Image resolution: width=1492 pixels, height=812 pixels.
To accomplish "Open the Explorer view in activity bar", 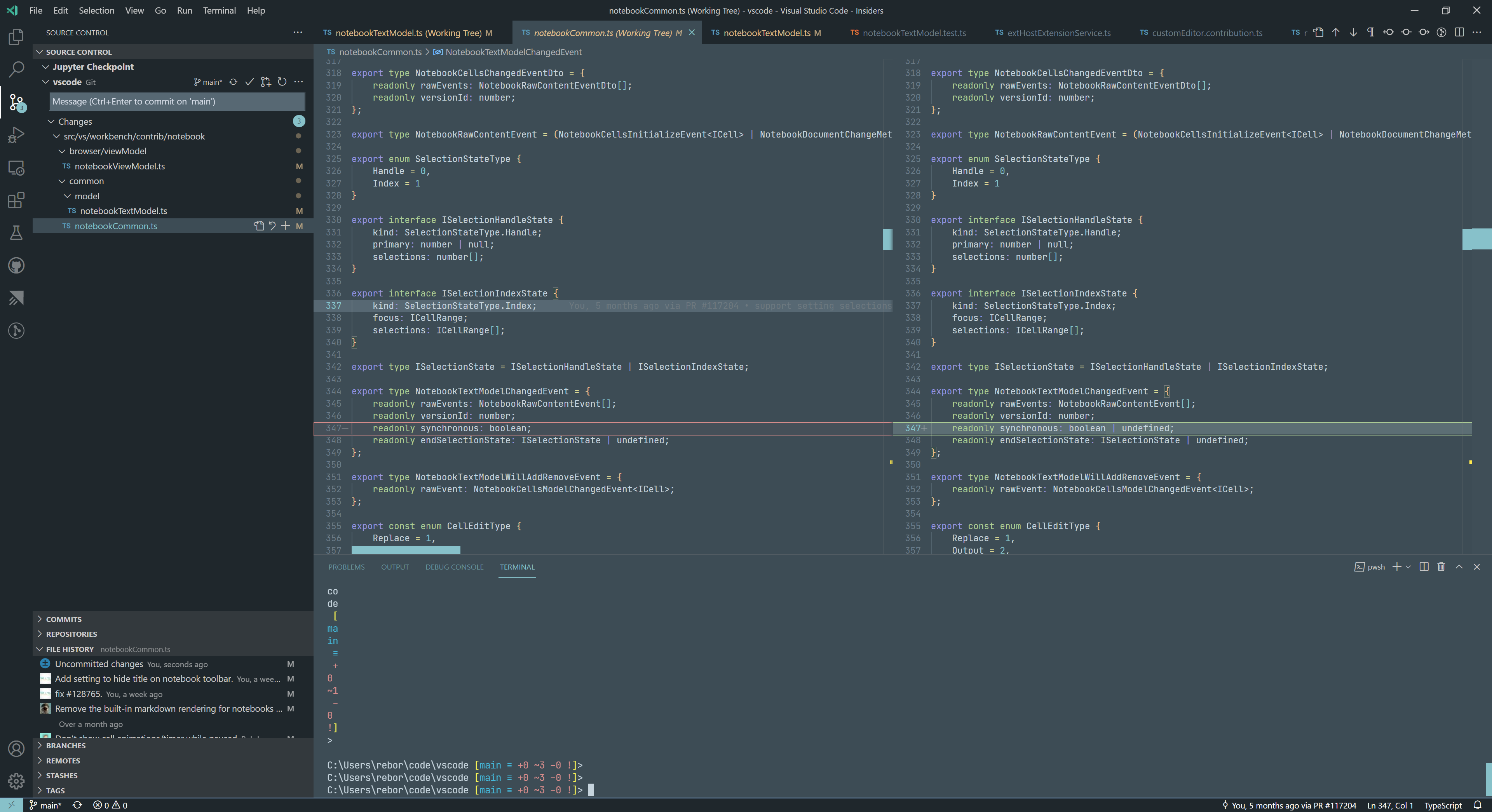I will (x=16, y=37).
